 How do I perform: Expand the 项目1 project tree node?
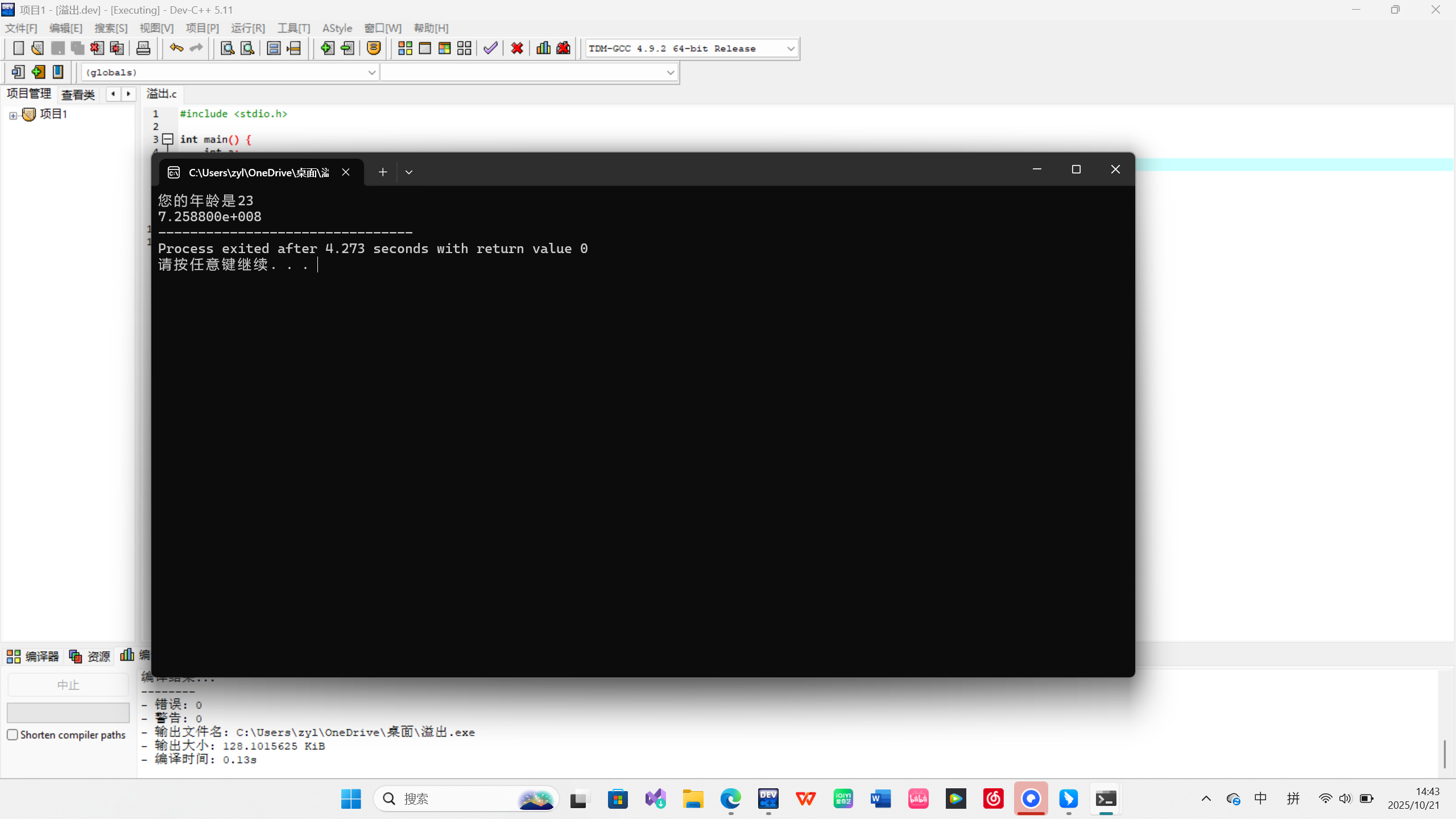pos(13,115)
